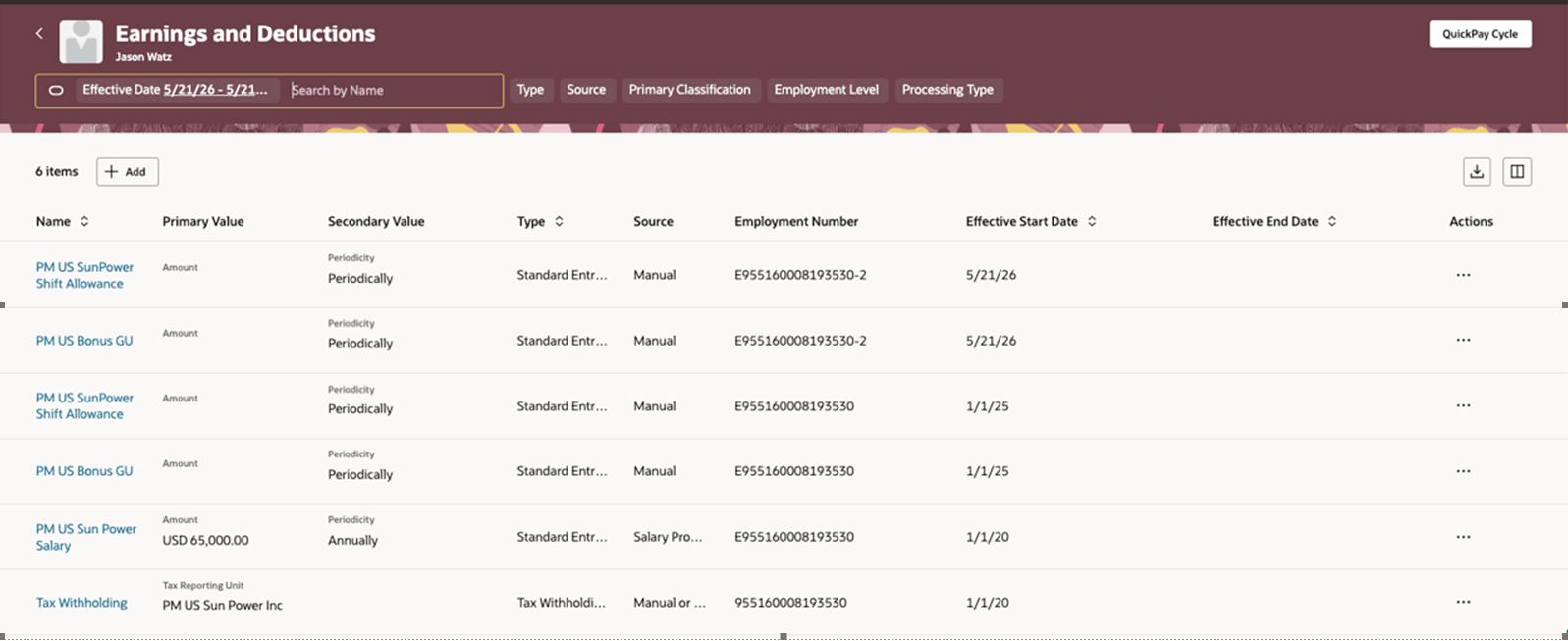This screenshot has width=1568, height=641.
Task: Click the Actions column header
Action: (1471, 221)
